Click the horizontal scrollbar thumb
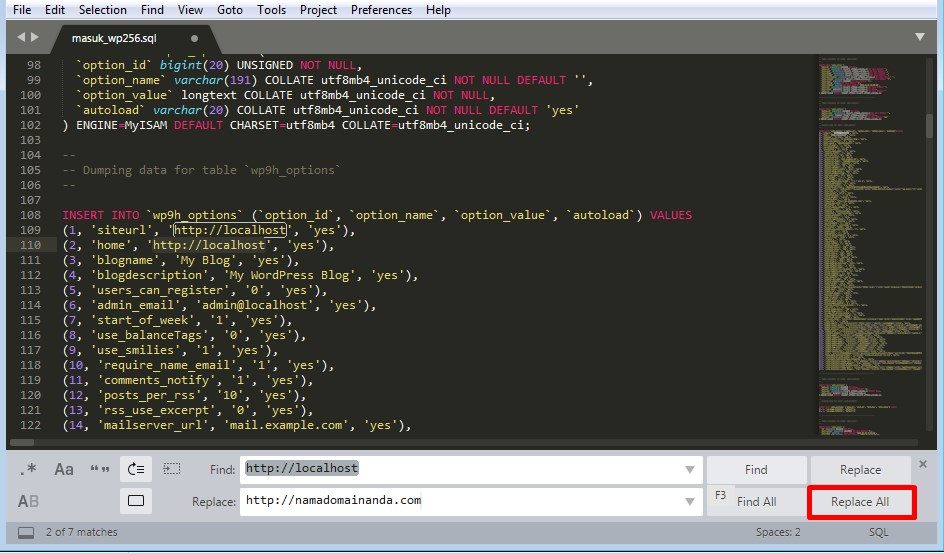Viewport: 944px width, 553px height. (22, 443)
